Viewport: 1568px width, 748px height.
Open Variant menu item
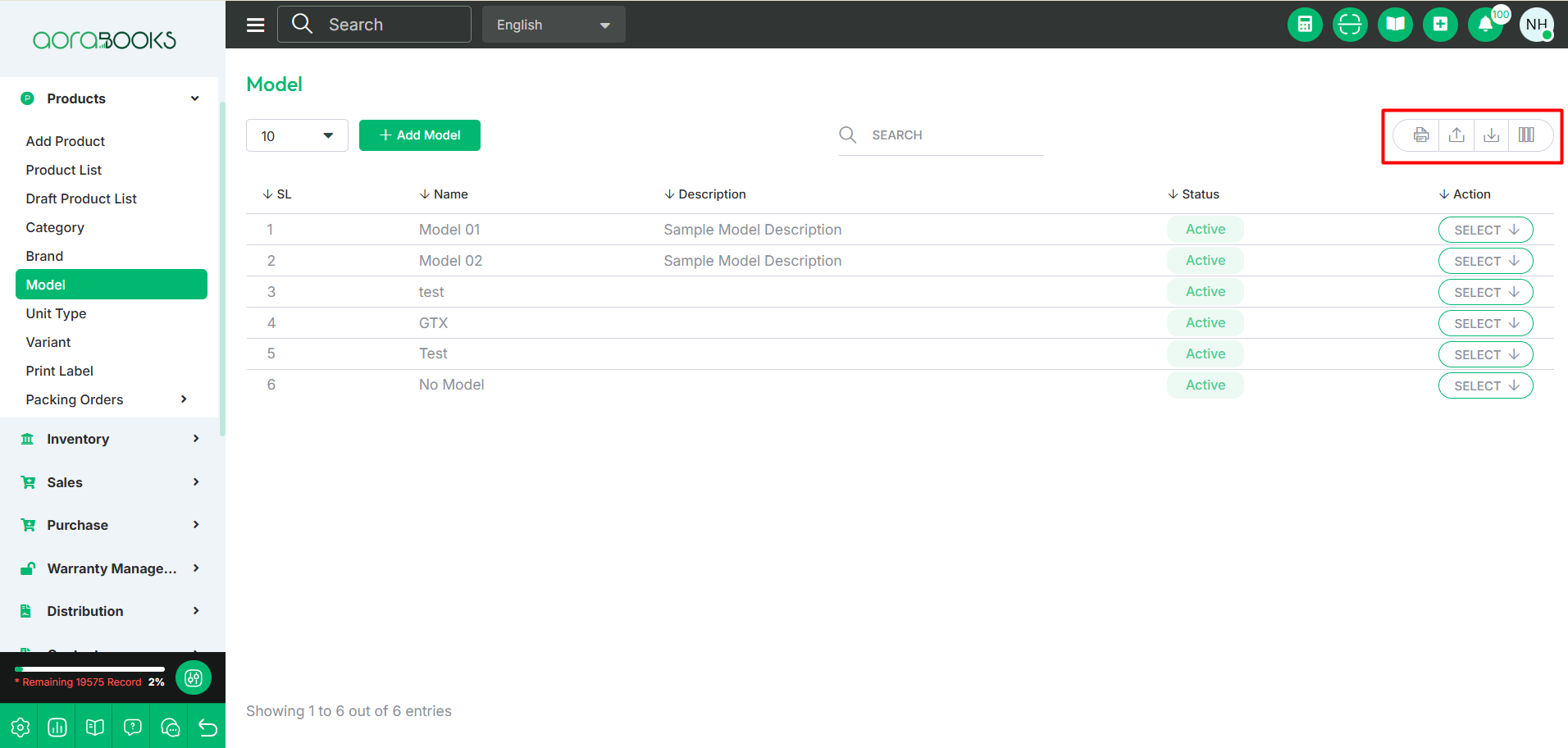point(48,342)
